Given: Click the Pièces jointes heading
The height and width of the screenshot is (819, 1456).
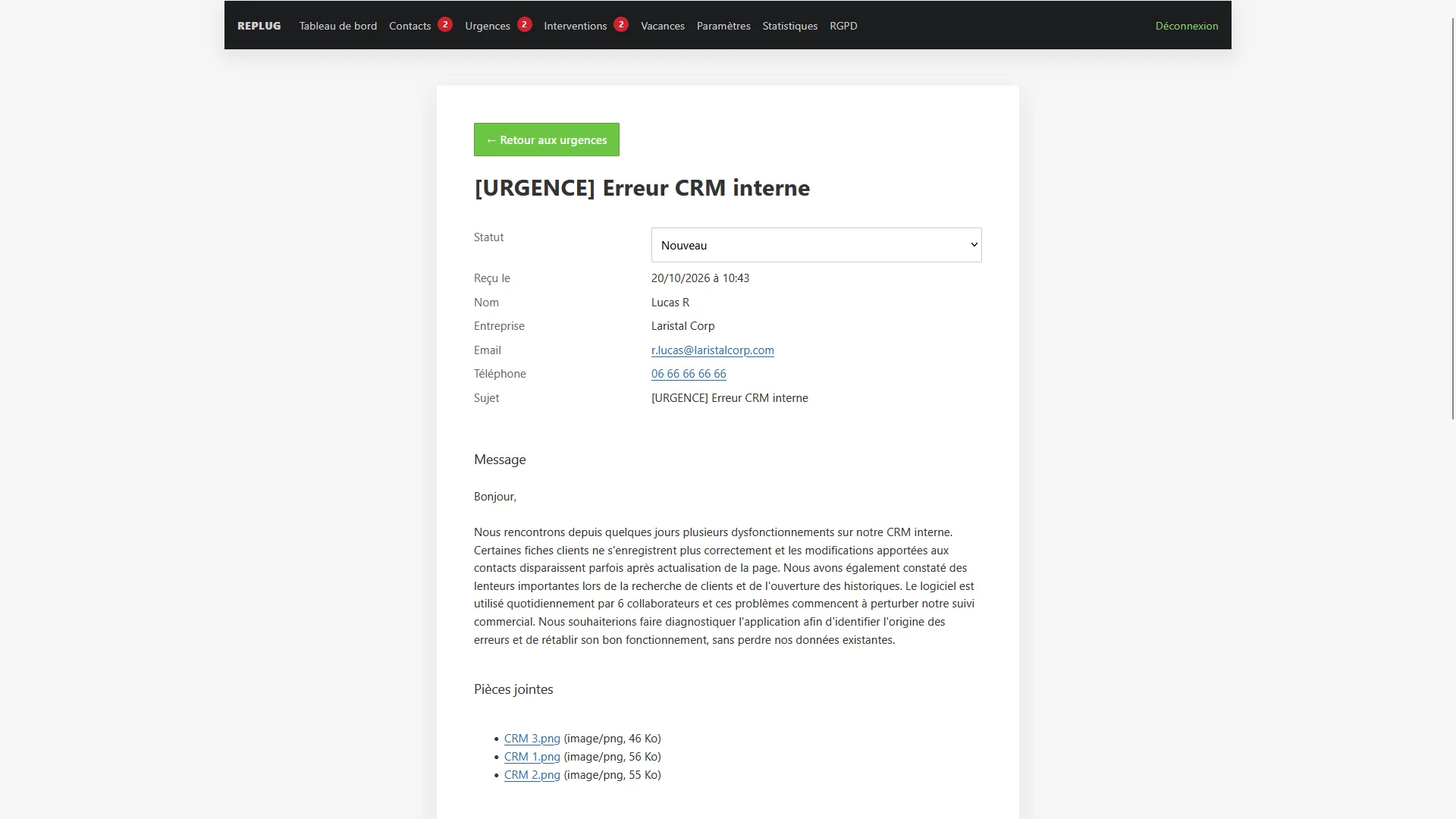Looking at the screenshot, I should pos(513,689).
